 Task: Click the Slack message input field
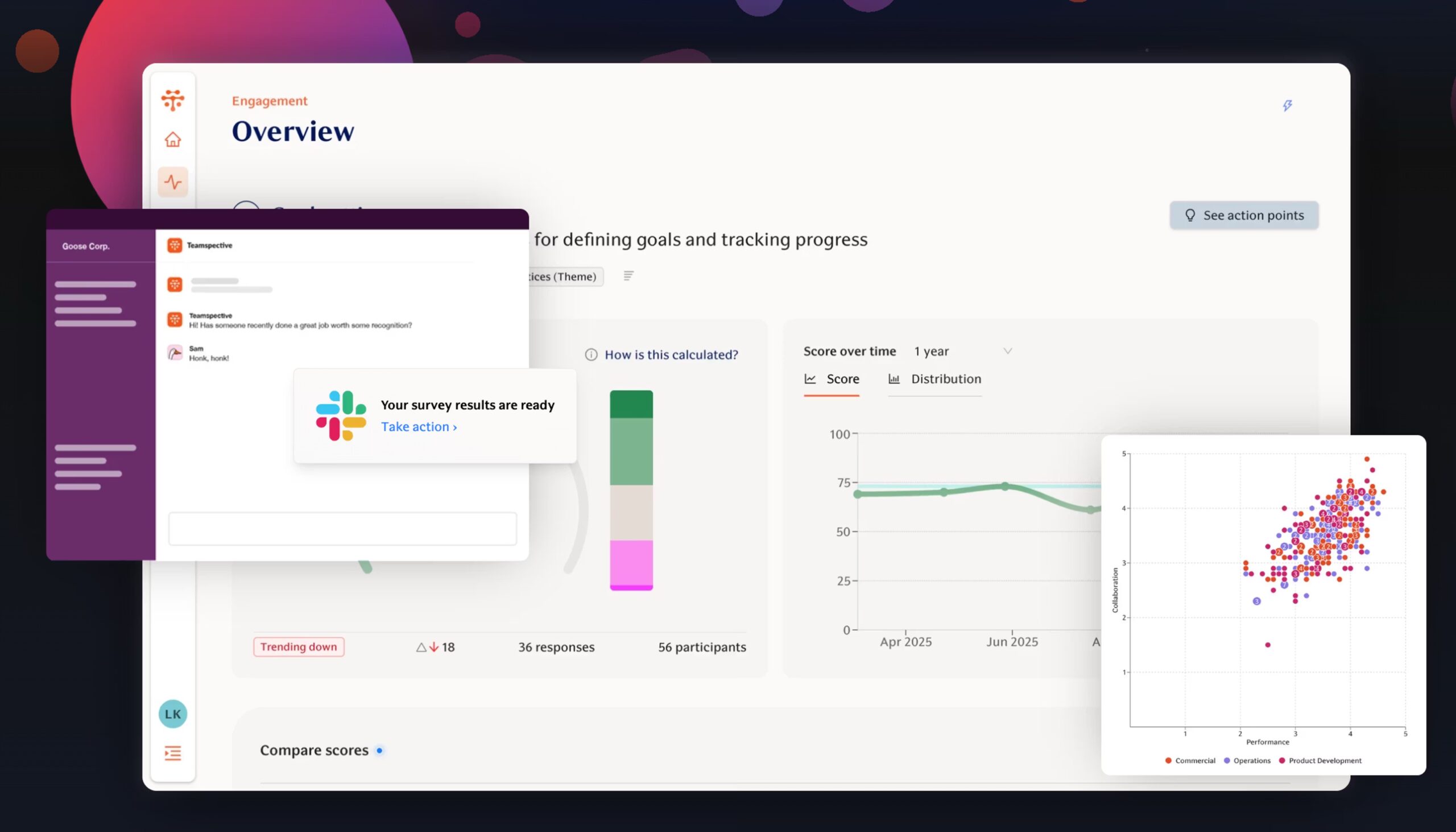342,529
